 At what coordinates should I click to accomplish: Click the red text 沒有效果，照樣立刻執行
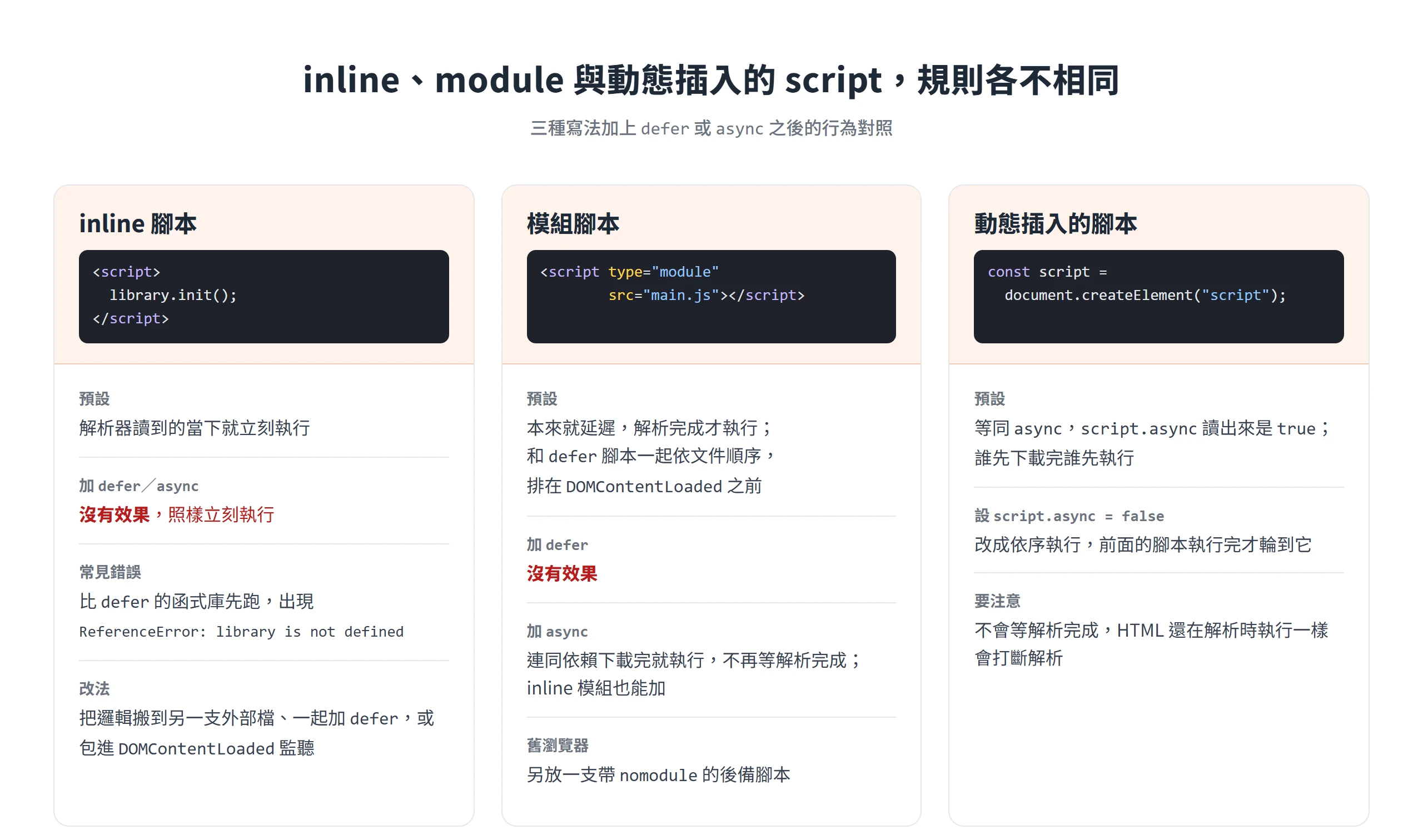click(x=177, y=514)
